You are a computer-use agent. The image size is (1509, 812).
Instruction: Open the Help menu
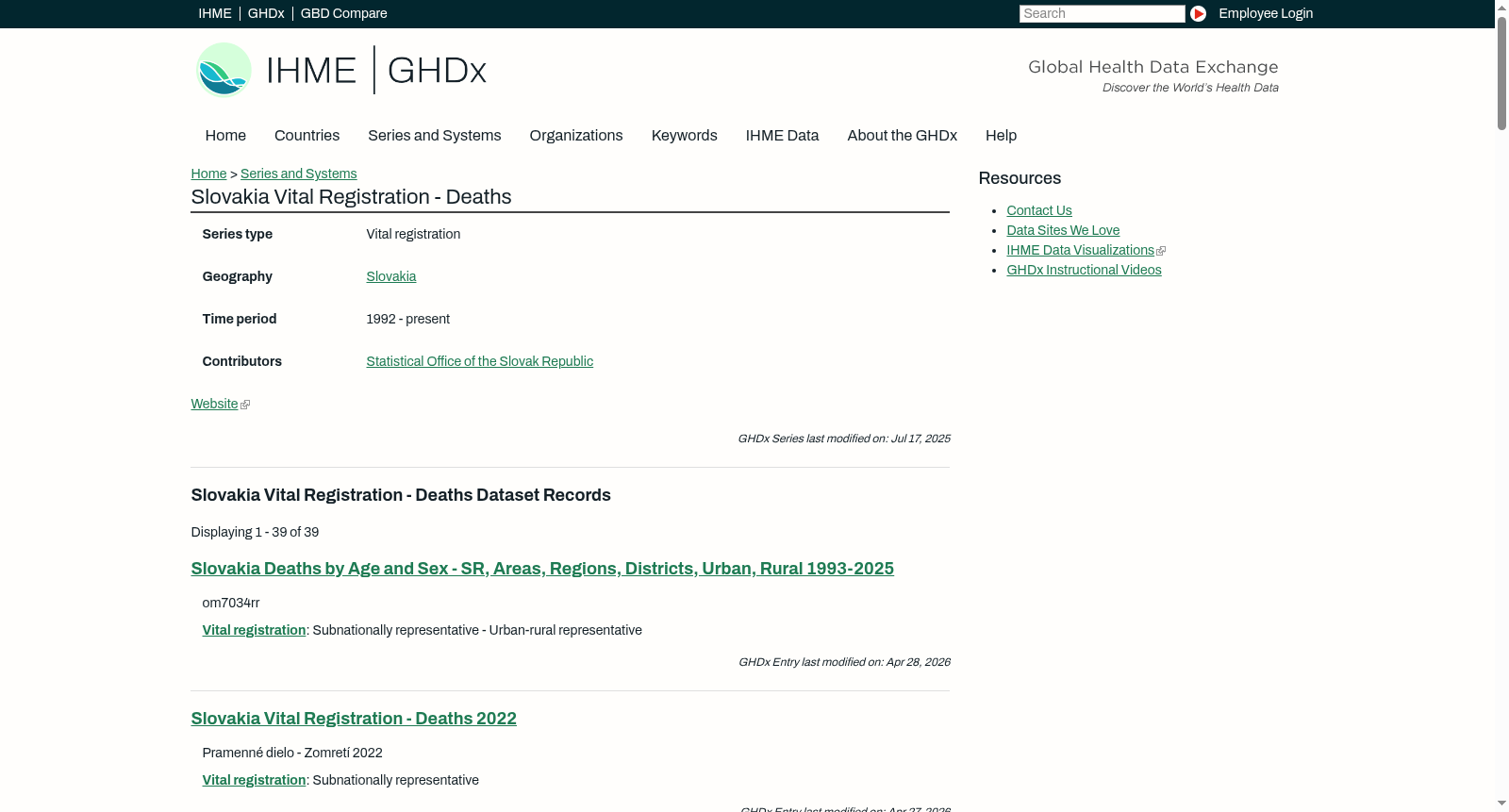click(1001, 136)
